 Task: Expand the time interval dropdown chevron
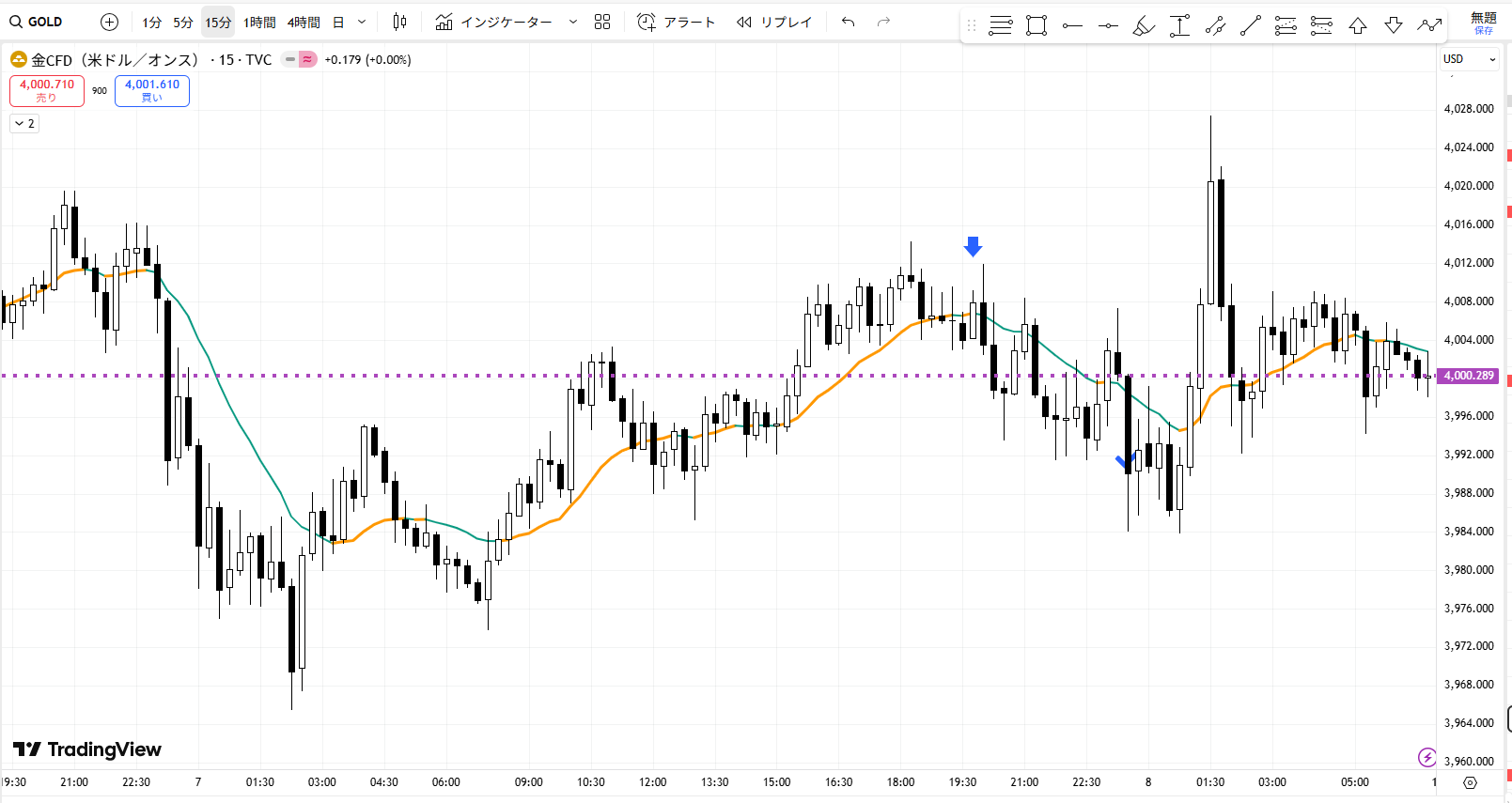[x=362, y=22]
